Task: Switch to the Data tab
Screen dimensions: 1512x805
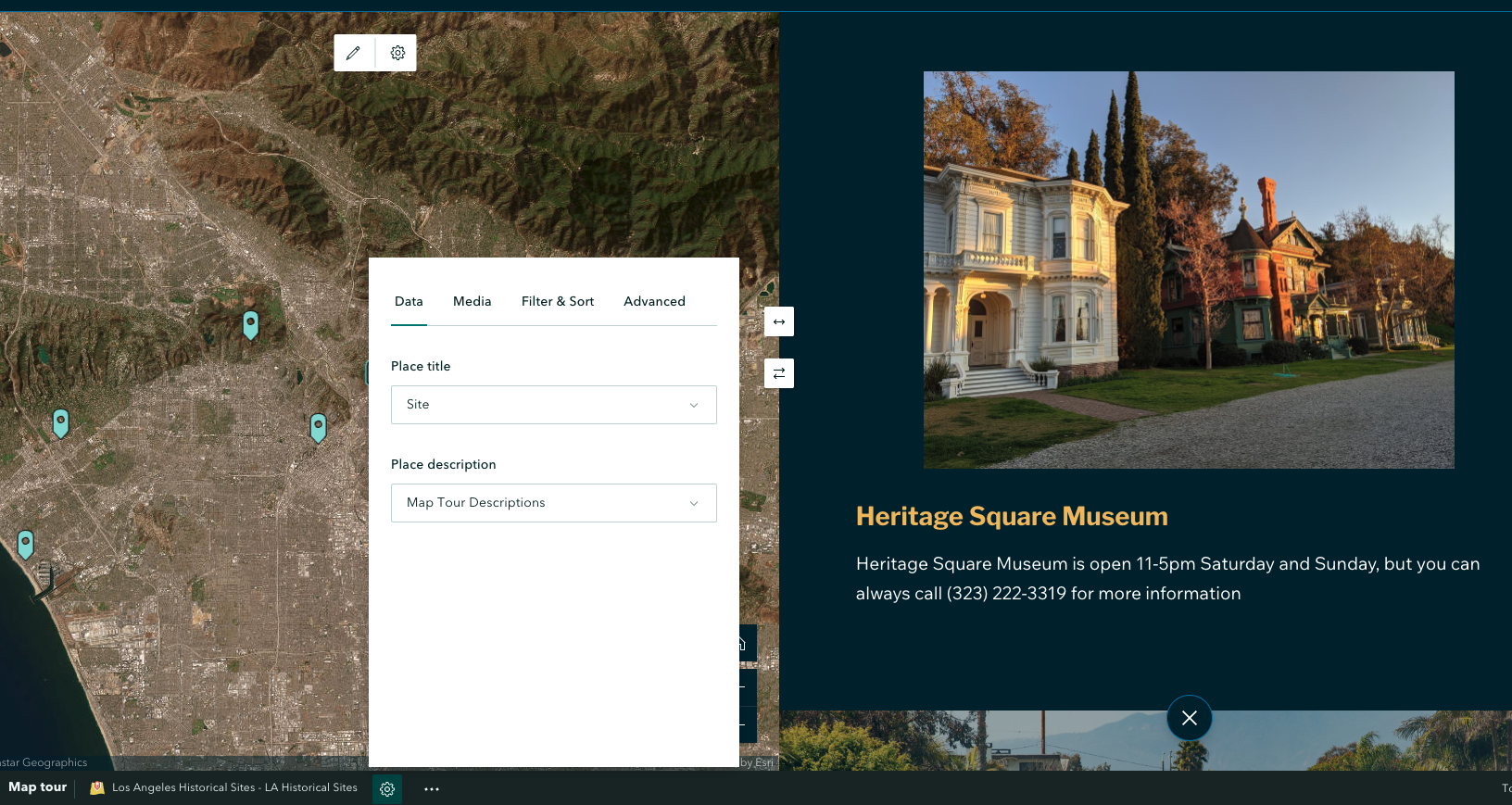Action: coord(409,301)
